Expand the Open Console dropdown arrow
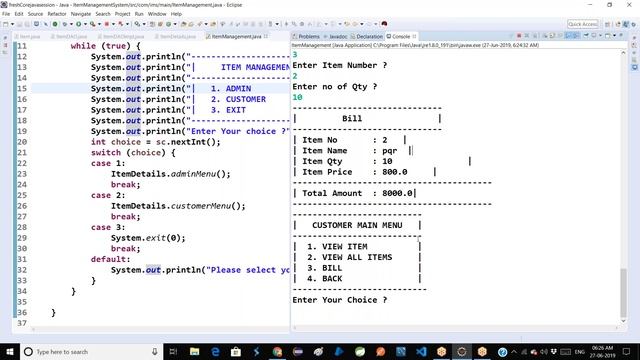The height and width of the screenshot is (360, 640). 614,36
